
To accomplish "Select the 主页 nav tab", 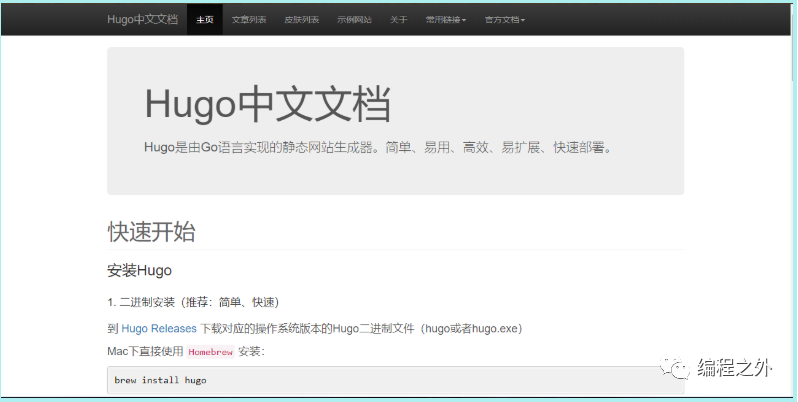I will coord(205,20).
